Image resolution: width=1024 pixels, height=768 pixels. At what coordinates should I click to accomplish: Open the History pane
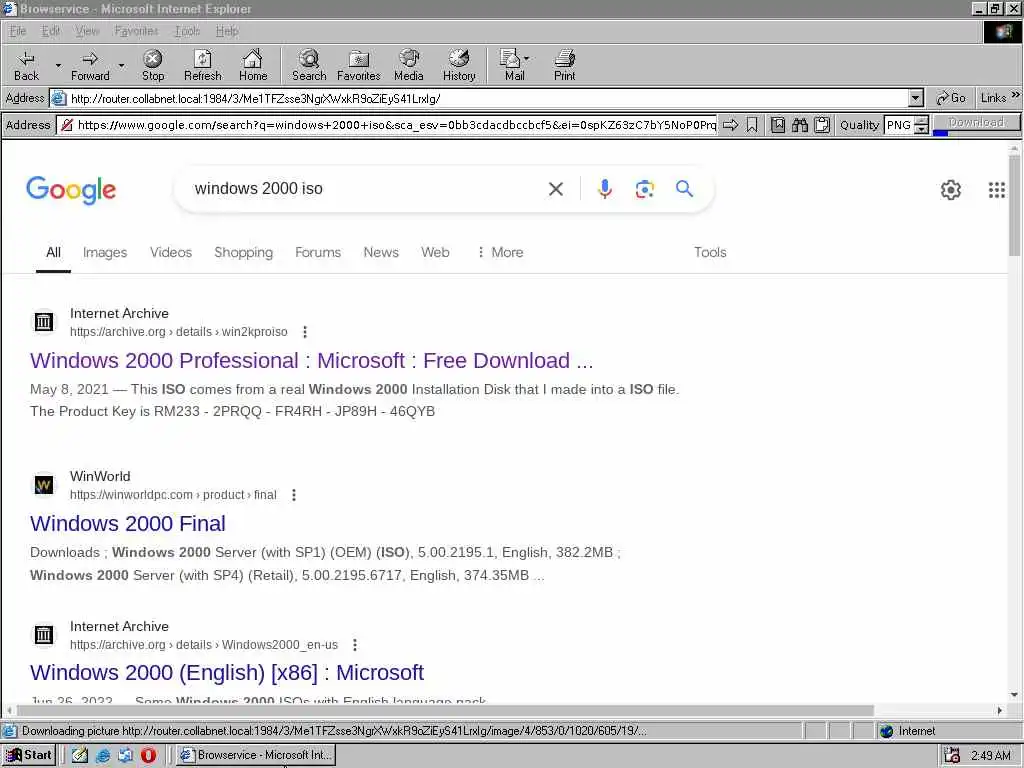459,65
